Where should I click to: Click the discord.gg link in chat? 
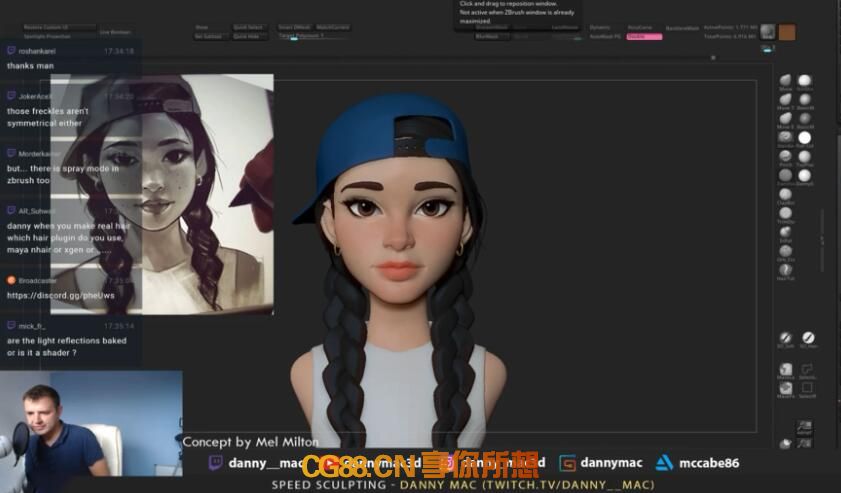(x=61, y=295)
